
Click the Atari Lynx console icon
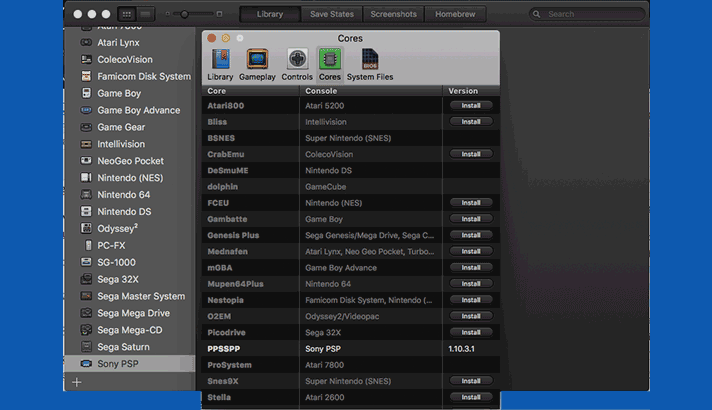86,43
